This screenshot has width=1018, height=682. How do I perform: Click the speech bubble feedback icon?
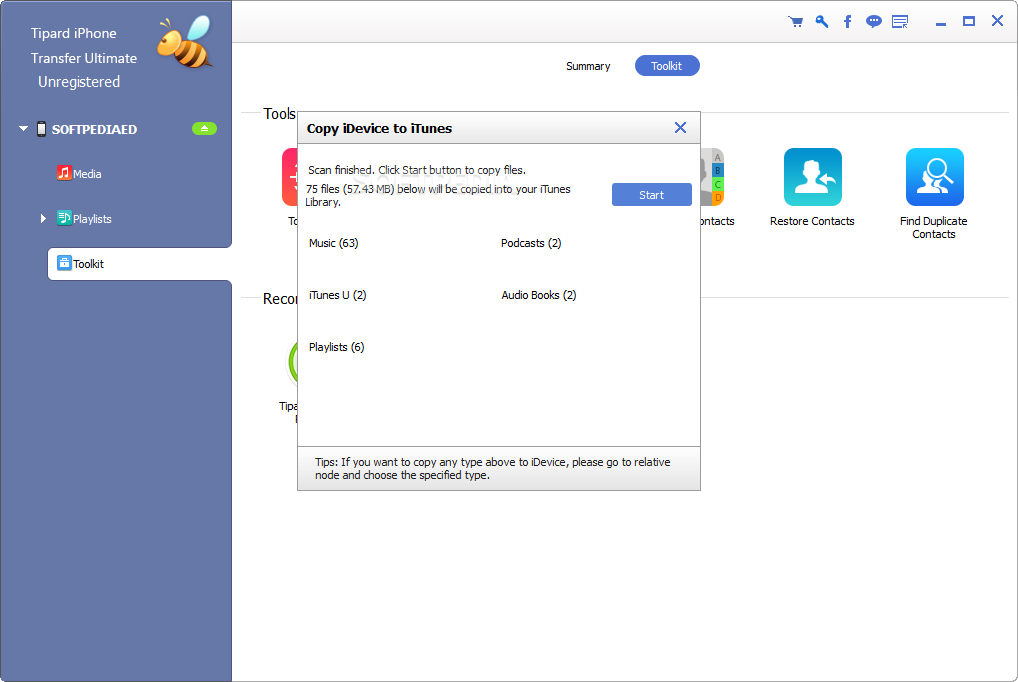[x=874, y=22]
